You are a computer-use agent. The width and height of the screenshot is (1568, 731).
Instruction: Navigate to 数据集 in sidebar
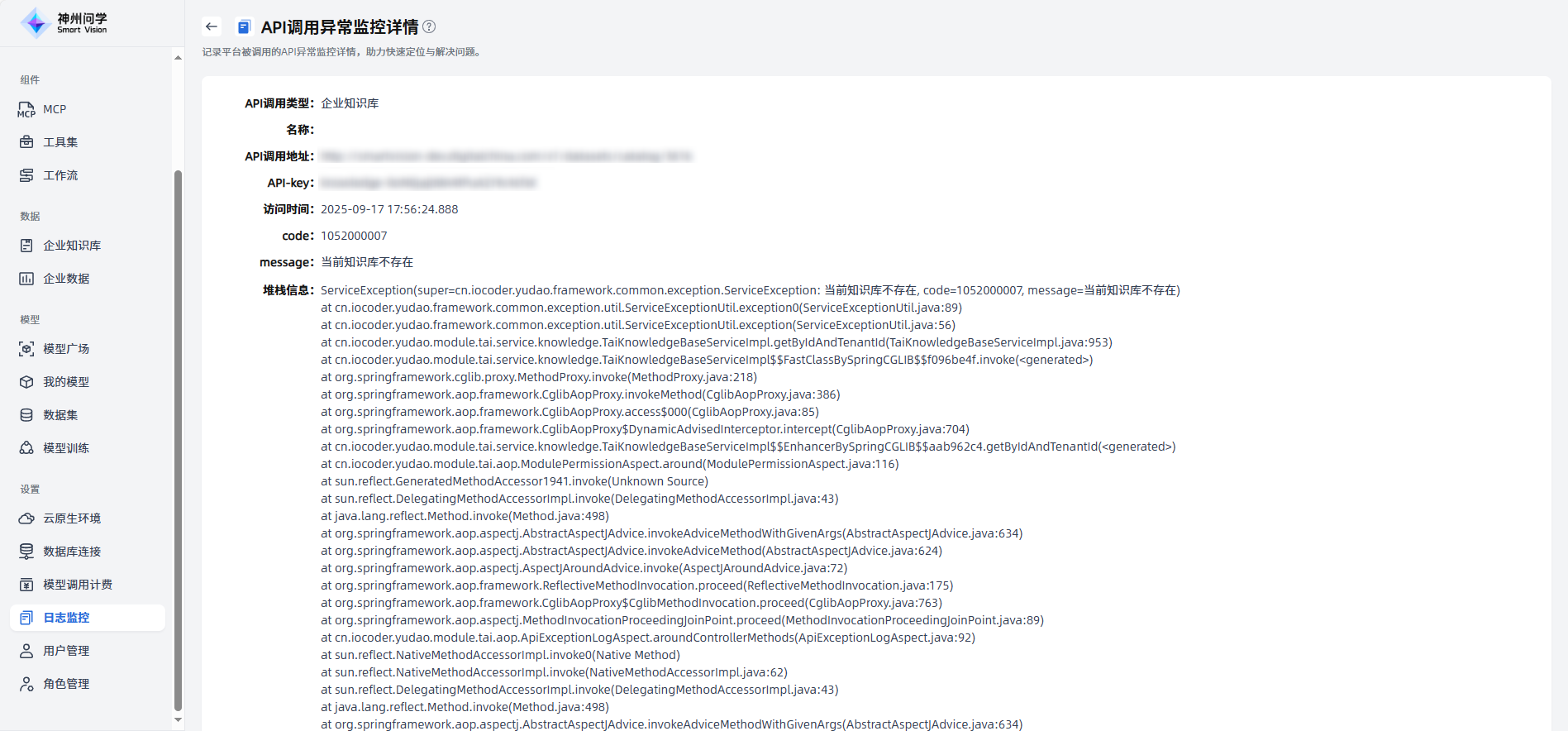point(60,415)
